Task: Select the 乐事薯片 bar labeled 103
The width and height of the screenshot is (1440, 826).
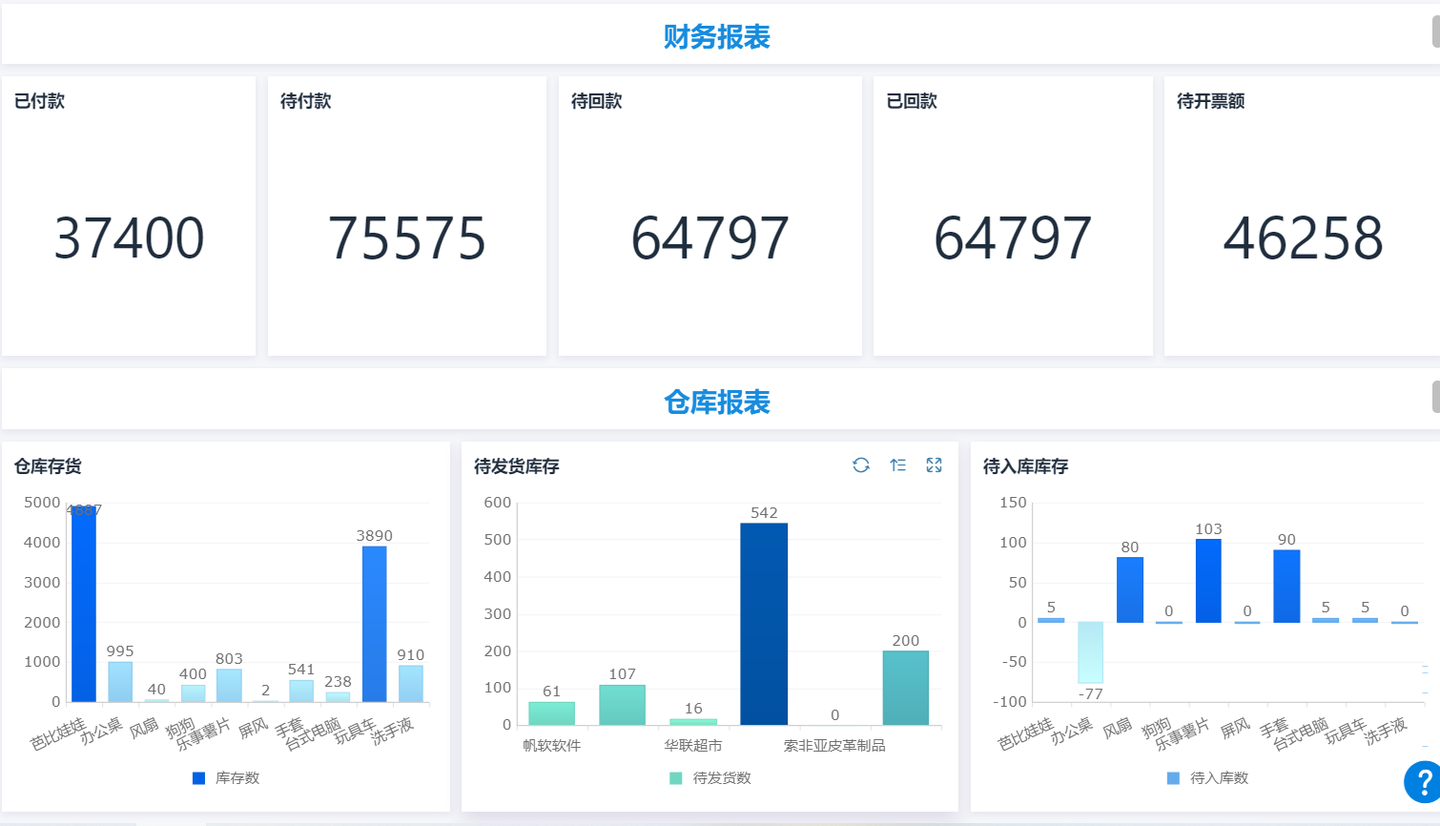Action: (x=1208, y=581)
